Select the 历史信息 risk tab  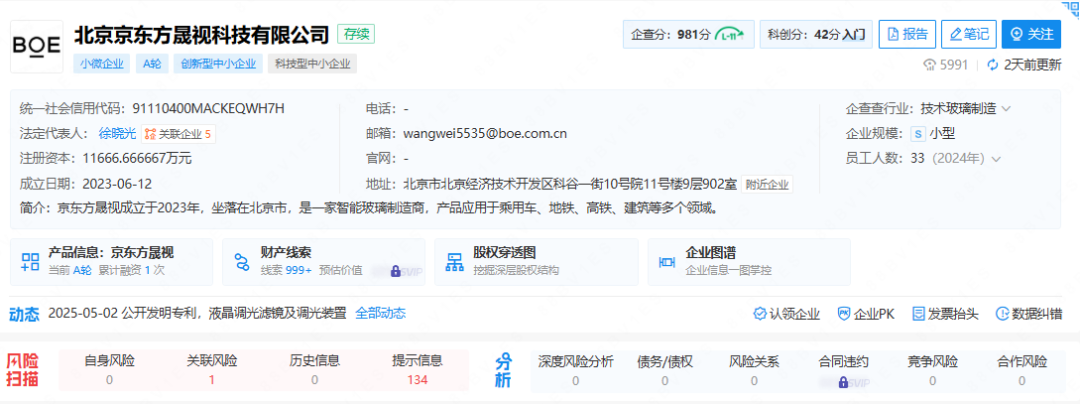(x=314, y=370)
